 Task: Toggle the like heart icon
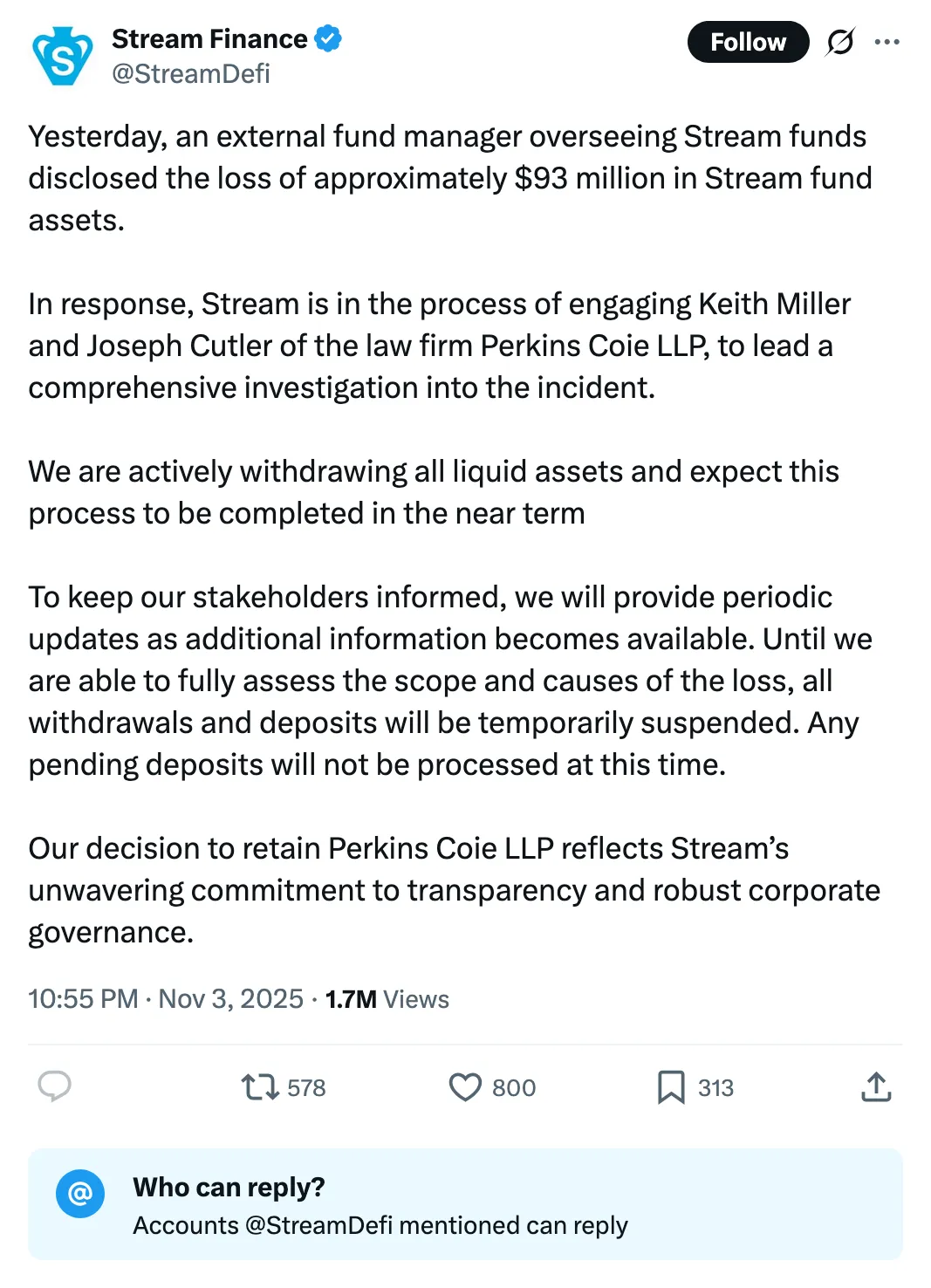coord(465,1087)
